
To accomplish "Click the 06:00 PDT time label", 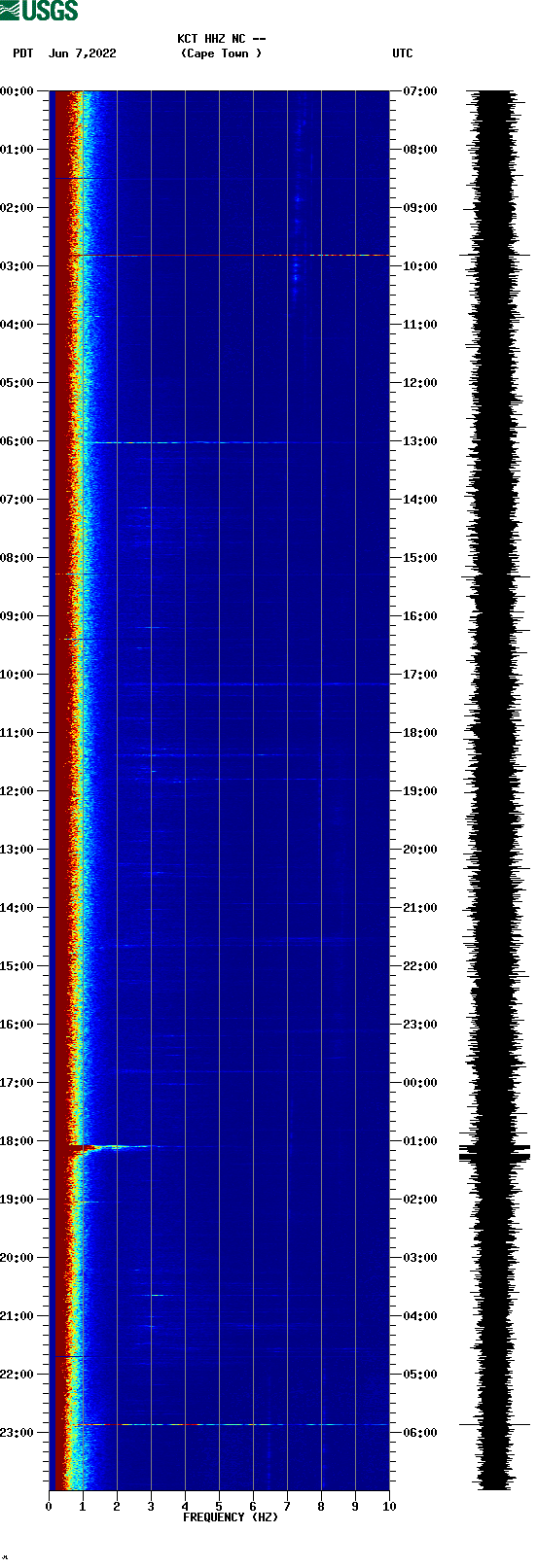I will pyautogui.click(x=17, y=441).
